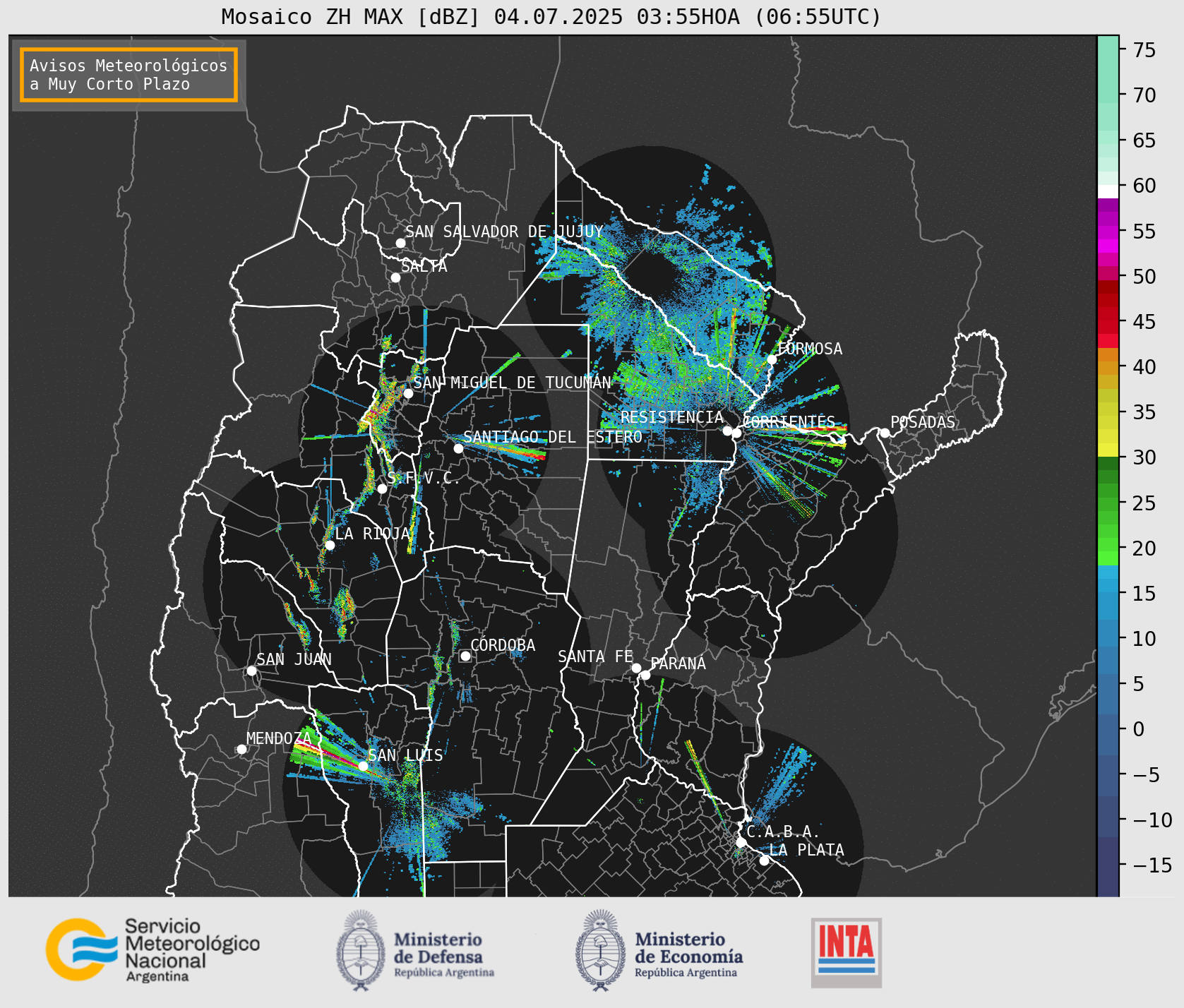Click the 75 dBZ label on color scale
This screenshot has width=1184, height=1008.
(1144, 50)
